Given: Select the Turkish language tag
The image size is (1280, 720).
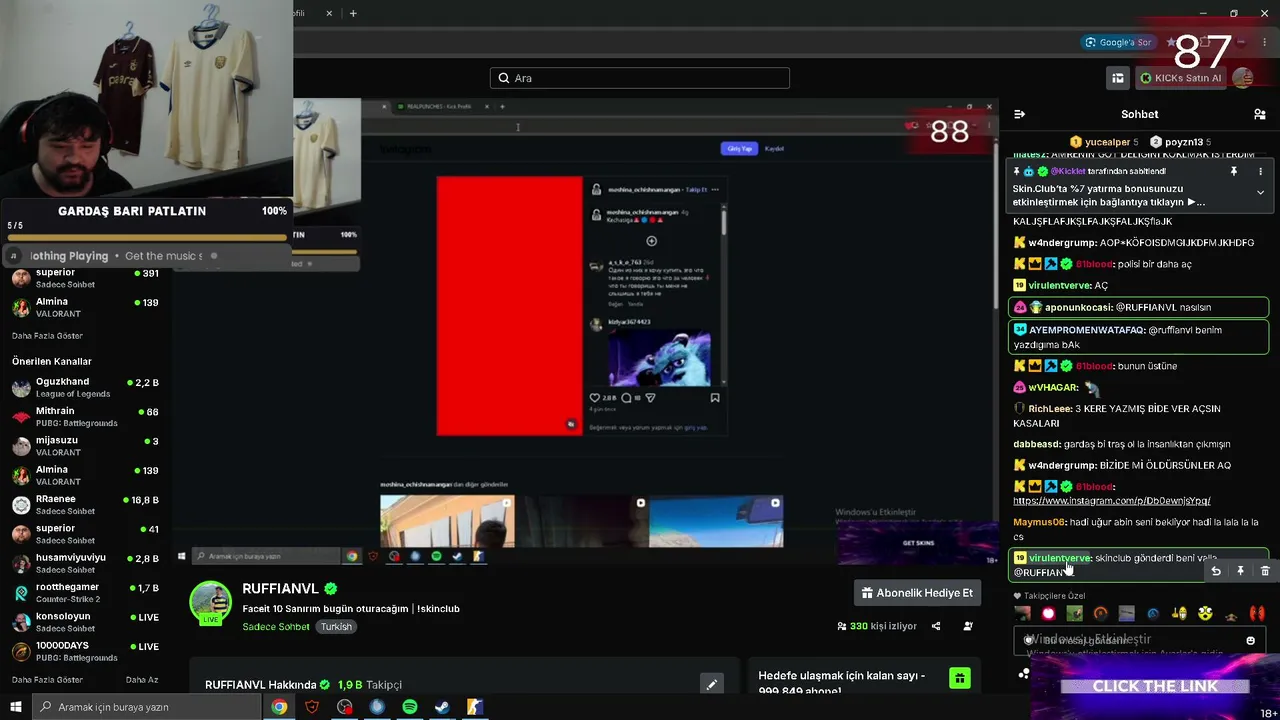Looking at the screenshot, I should point(336,627).
